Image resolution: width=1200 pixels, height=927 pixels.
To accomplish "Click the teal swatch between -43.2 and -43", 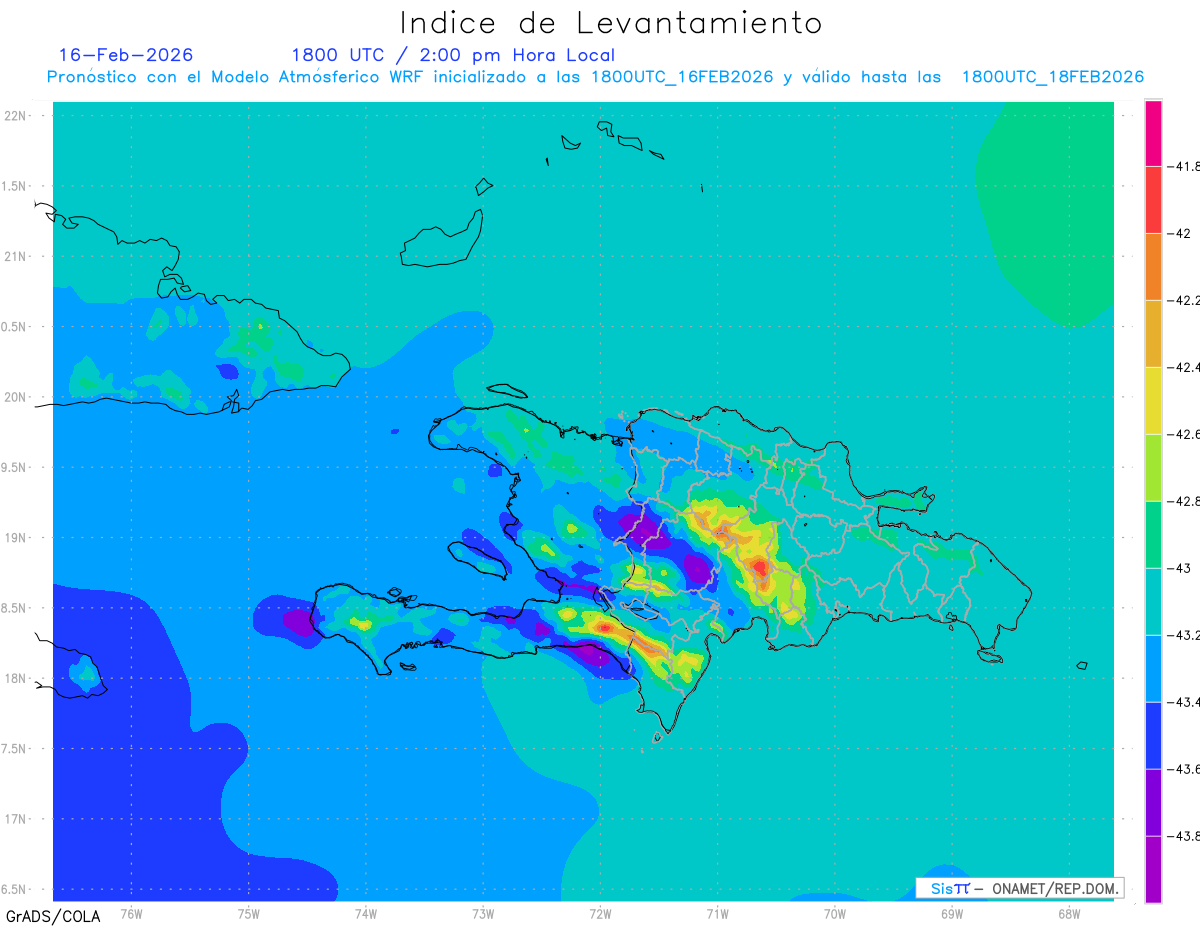I will coord(1153,602).
